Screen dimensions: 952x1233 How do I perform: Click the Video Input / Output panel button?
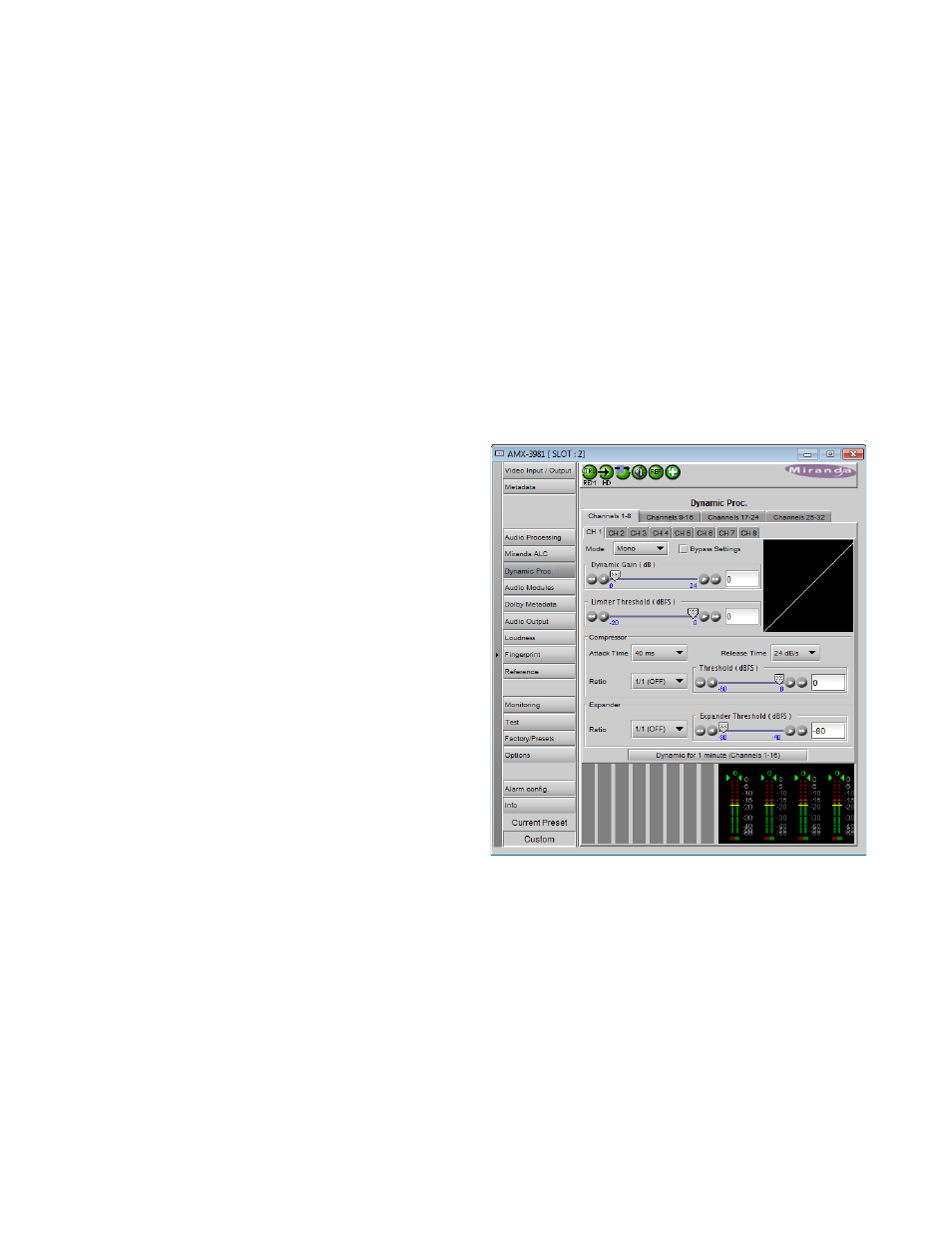click(x=539, y=471)
